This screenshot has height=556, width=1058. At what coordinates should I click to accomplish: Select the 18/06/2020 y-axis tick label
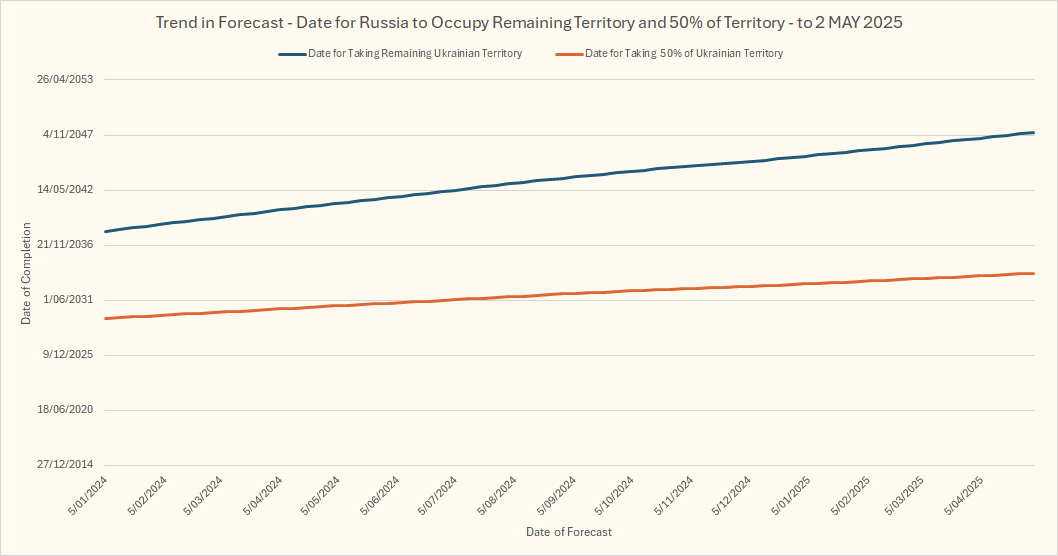(x=65, y=410)
